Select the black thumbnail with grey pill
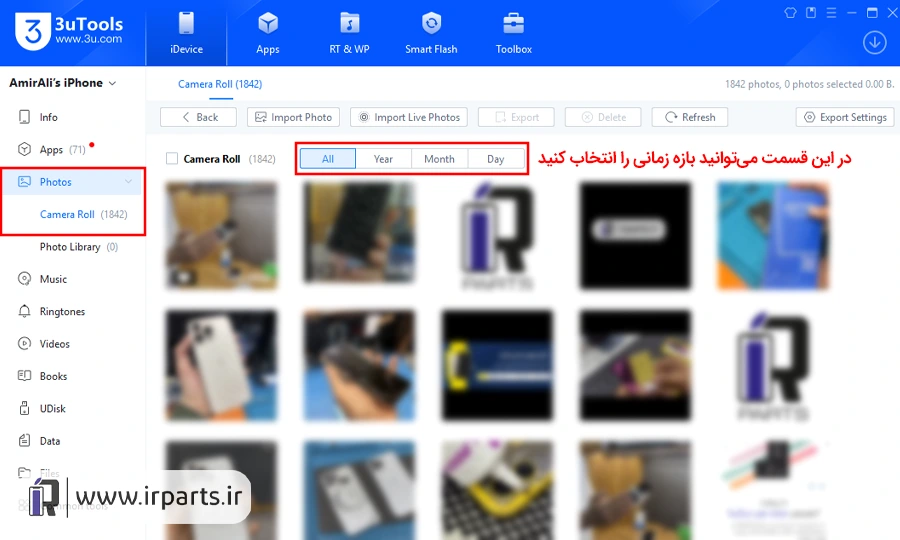900x540 pixels. pyautogui.click(x=635, y=235)
